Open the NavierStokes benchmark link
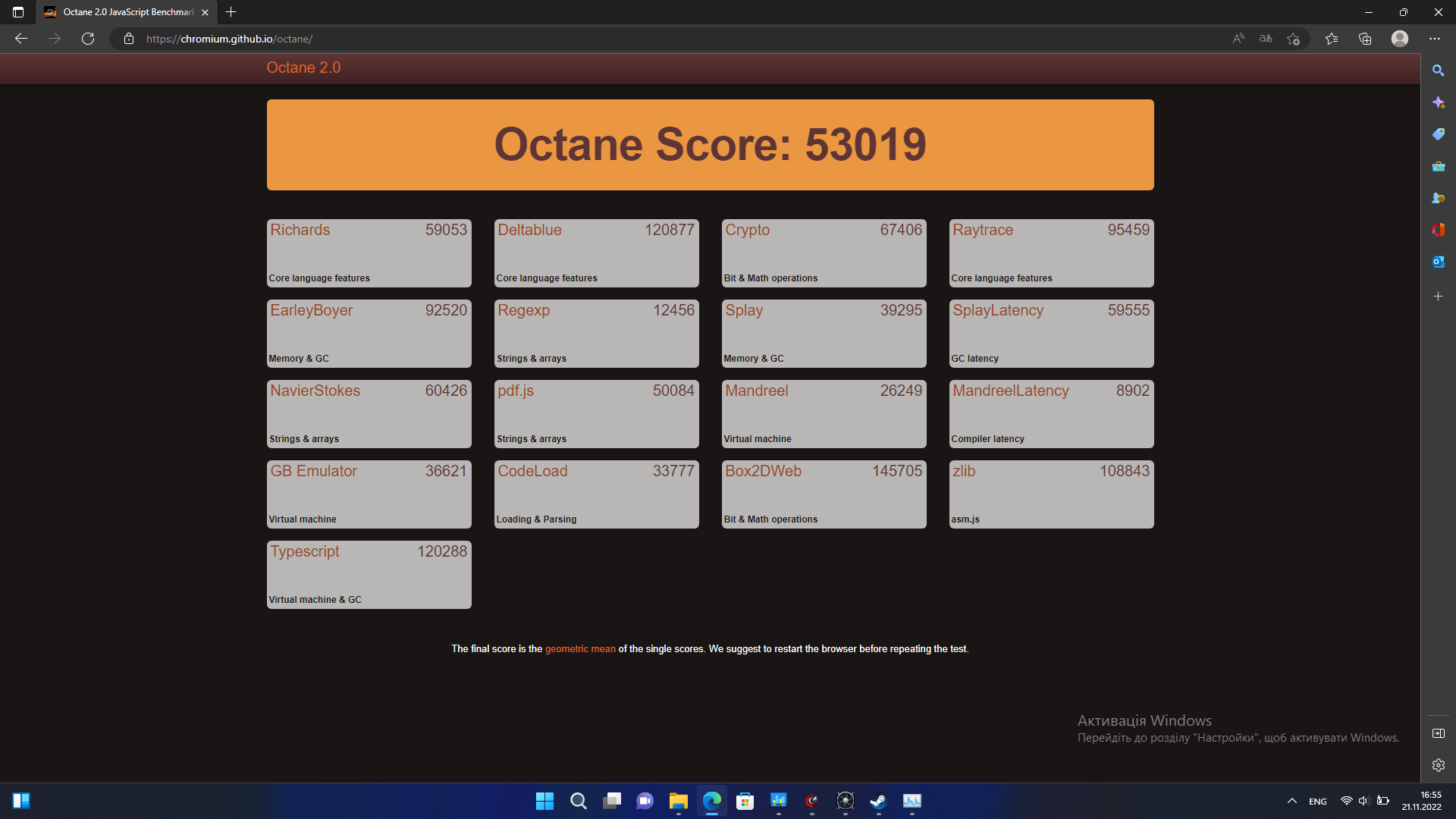The image size is (1456, 819). coord(315,391)
